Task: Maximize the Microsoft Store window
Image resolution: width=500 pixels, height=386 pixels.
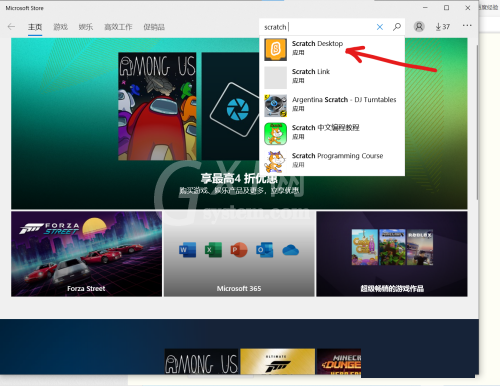Action: pos(446,8)
